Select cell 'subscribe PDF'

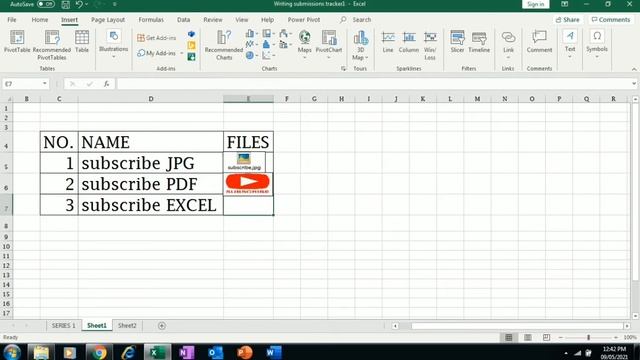[x=151, y=184]
